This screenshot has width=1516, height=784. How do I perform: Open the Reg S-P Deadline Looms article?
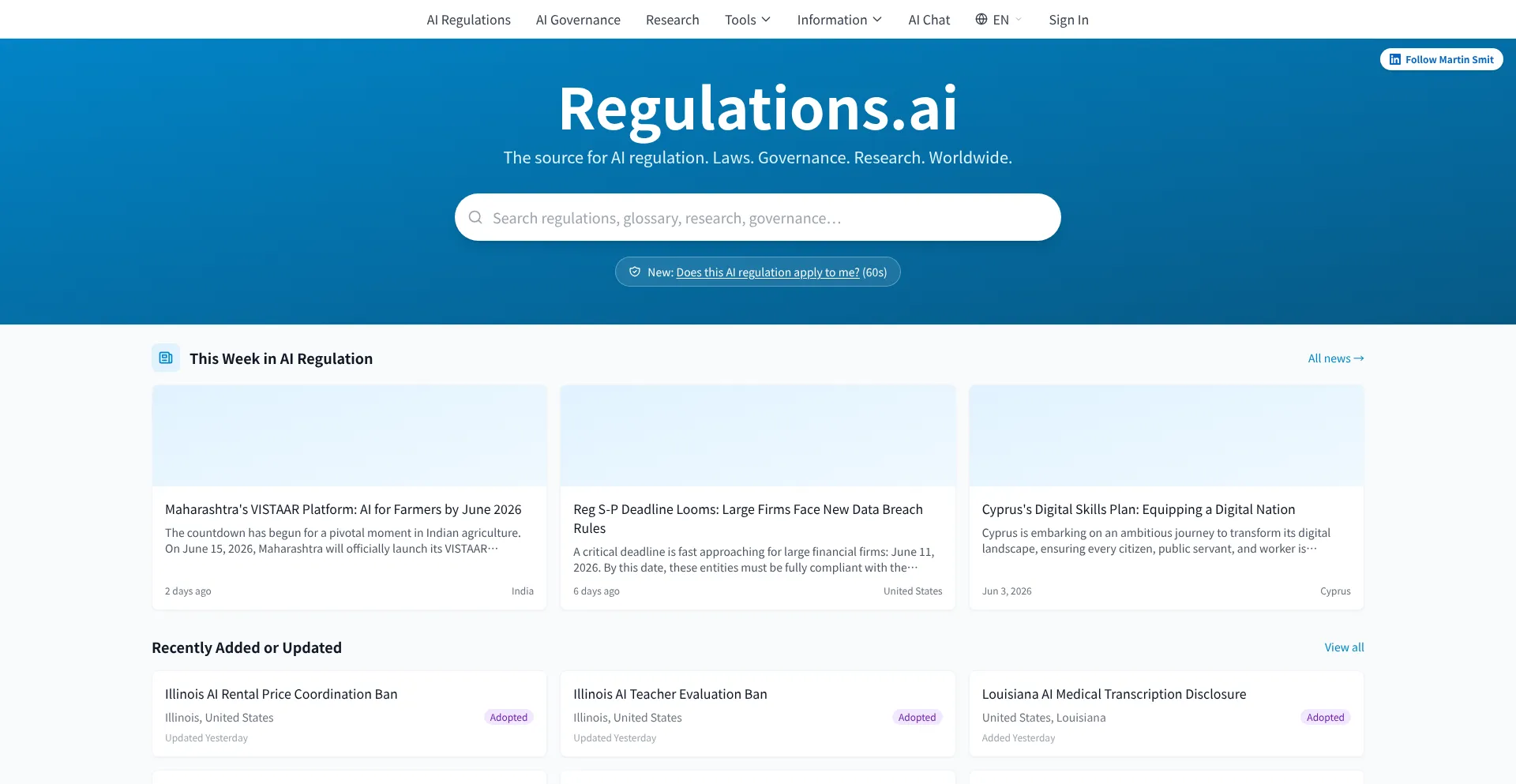click(748, 519)
